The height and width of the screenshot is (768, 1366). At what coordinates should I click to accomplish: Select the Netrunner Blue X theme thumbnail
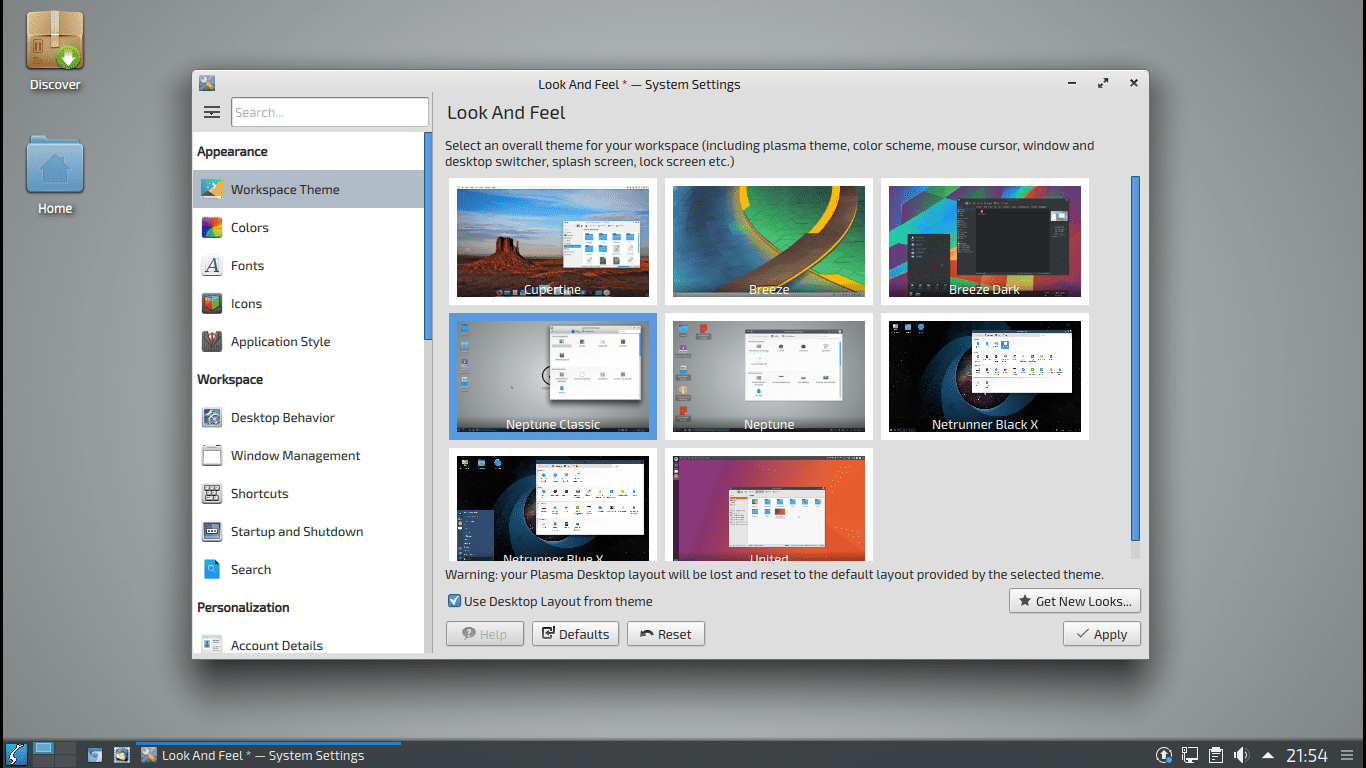[553, 505]
